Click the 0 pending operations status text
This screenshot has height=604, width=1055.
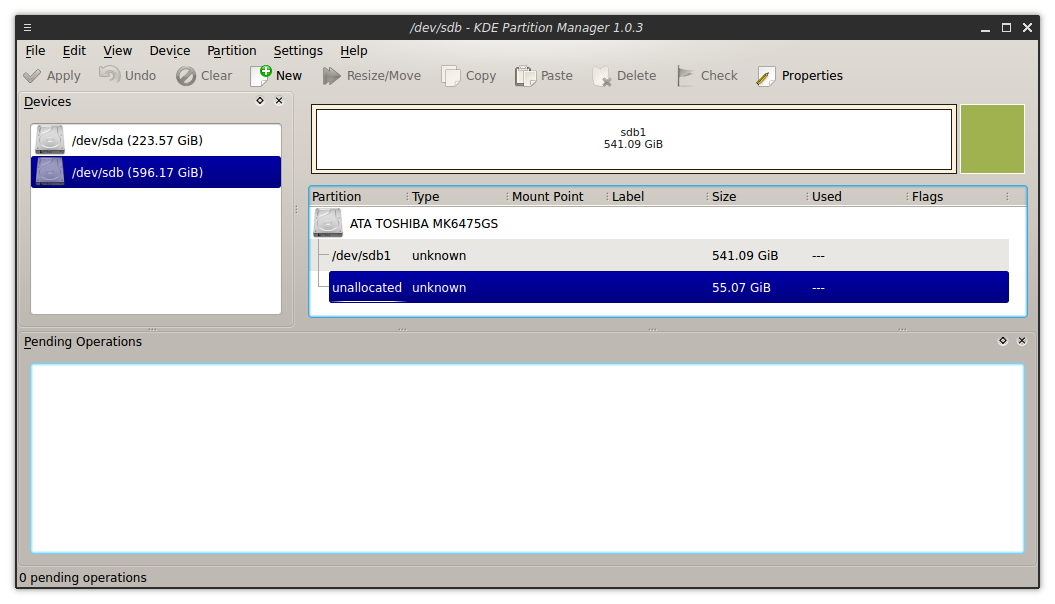pos(83,578)
